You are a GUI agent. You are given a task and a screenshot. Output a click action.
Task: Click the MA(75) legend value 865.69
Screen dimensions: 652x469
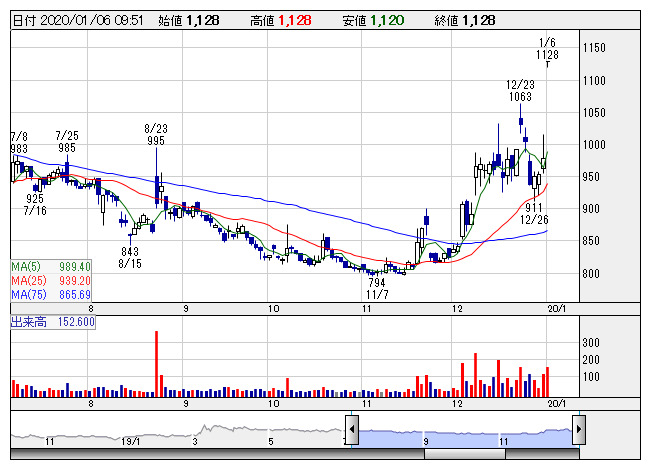click(x=75, y=295)
